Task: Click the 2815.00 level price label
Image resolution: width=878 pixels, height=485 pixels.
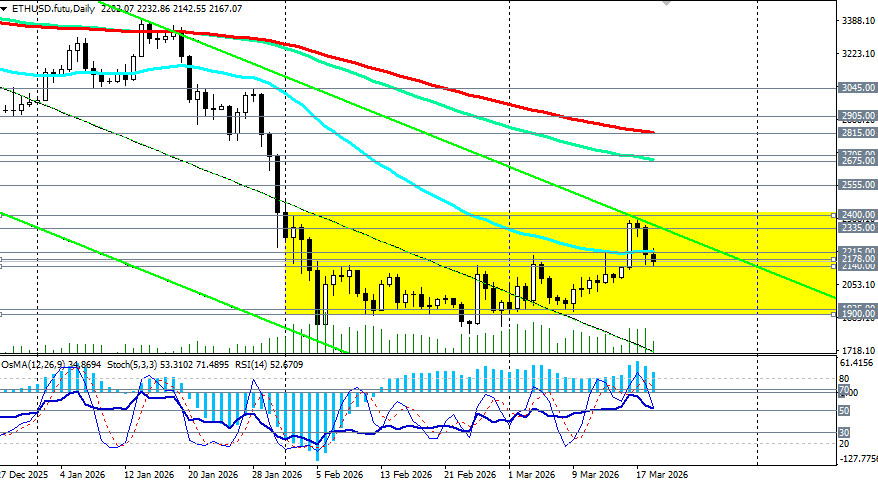Action: [858, 133]
